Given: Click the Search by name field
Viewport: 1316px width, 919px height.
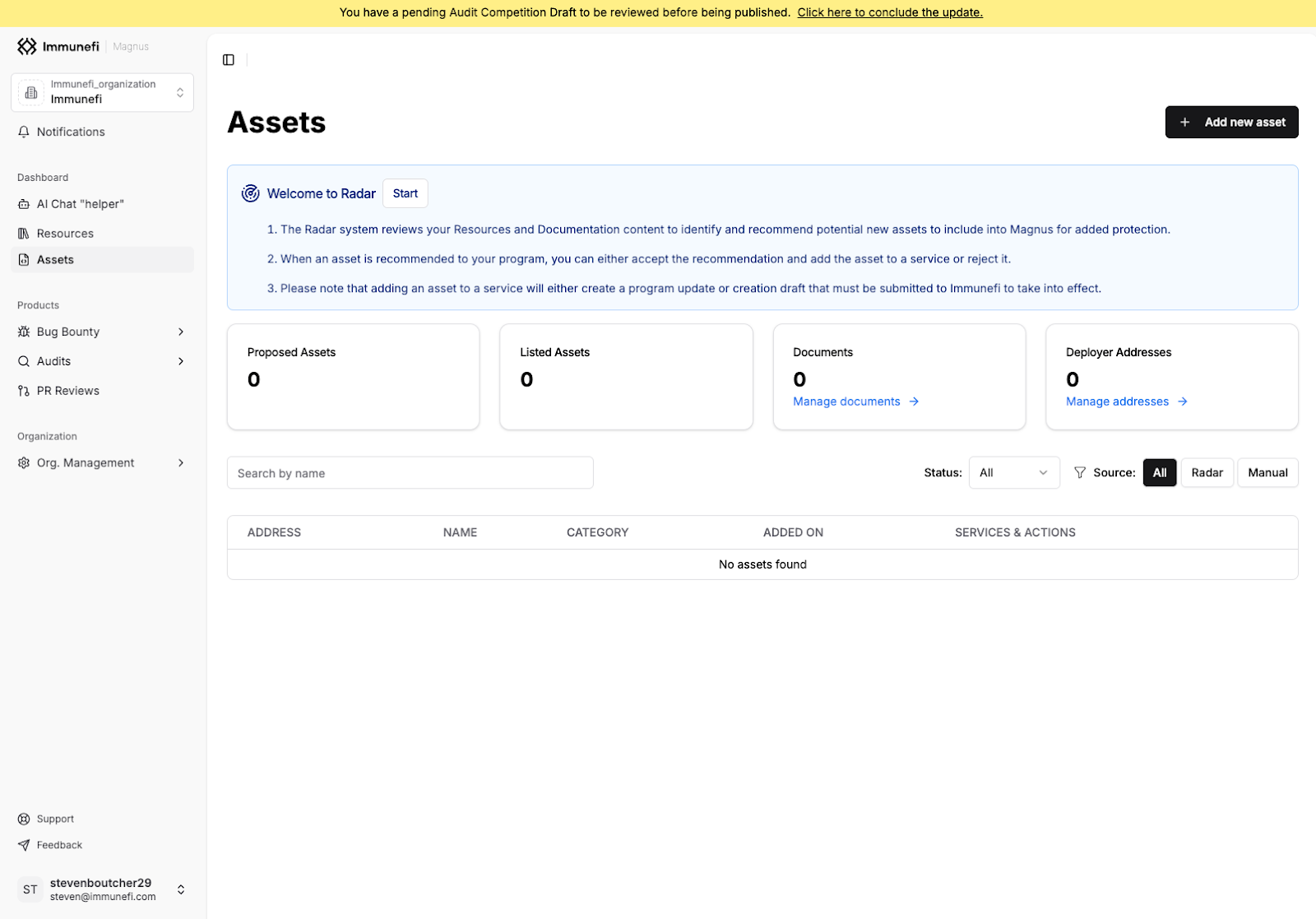Looking at the screenshot, I should (410, 473).
